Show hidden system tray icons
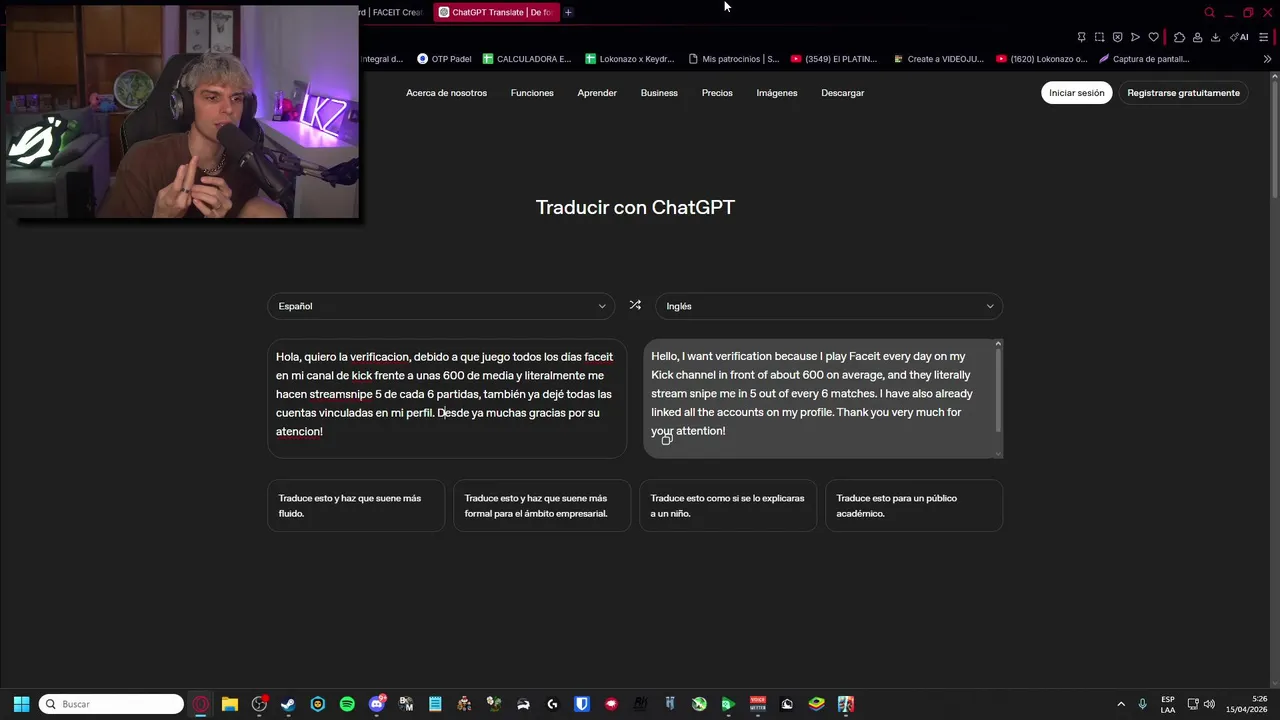Screen dimensions: 1280x720 (x=1121, y=704)
